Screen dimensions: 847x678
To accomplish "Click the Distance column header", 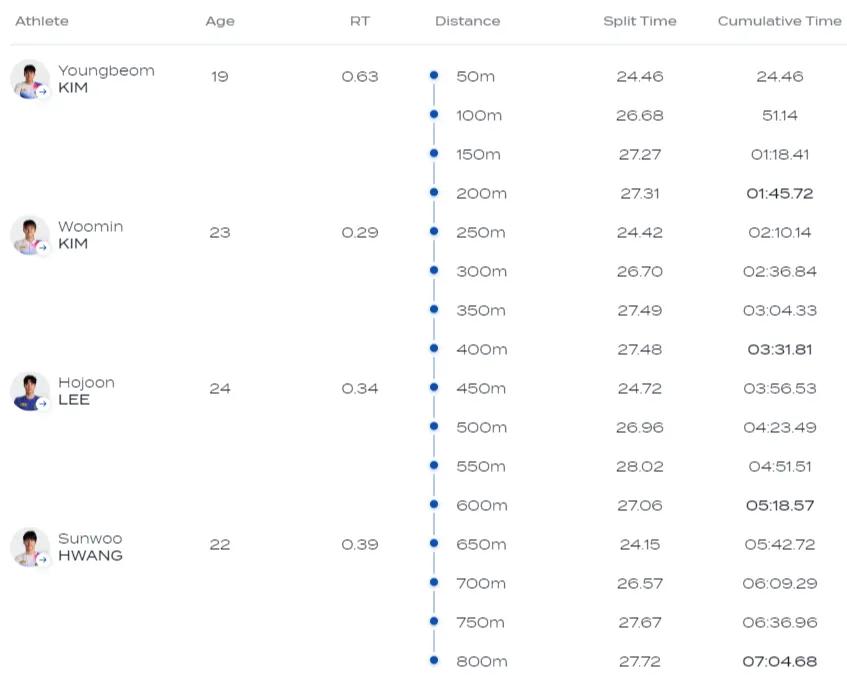I will (467, 21).
